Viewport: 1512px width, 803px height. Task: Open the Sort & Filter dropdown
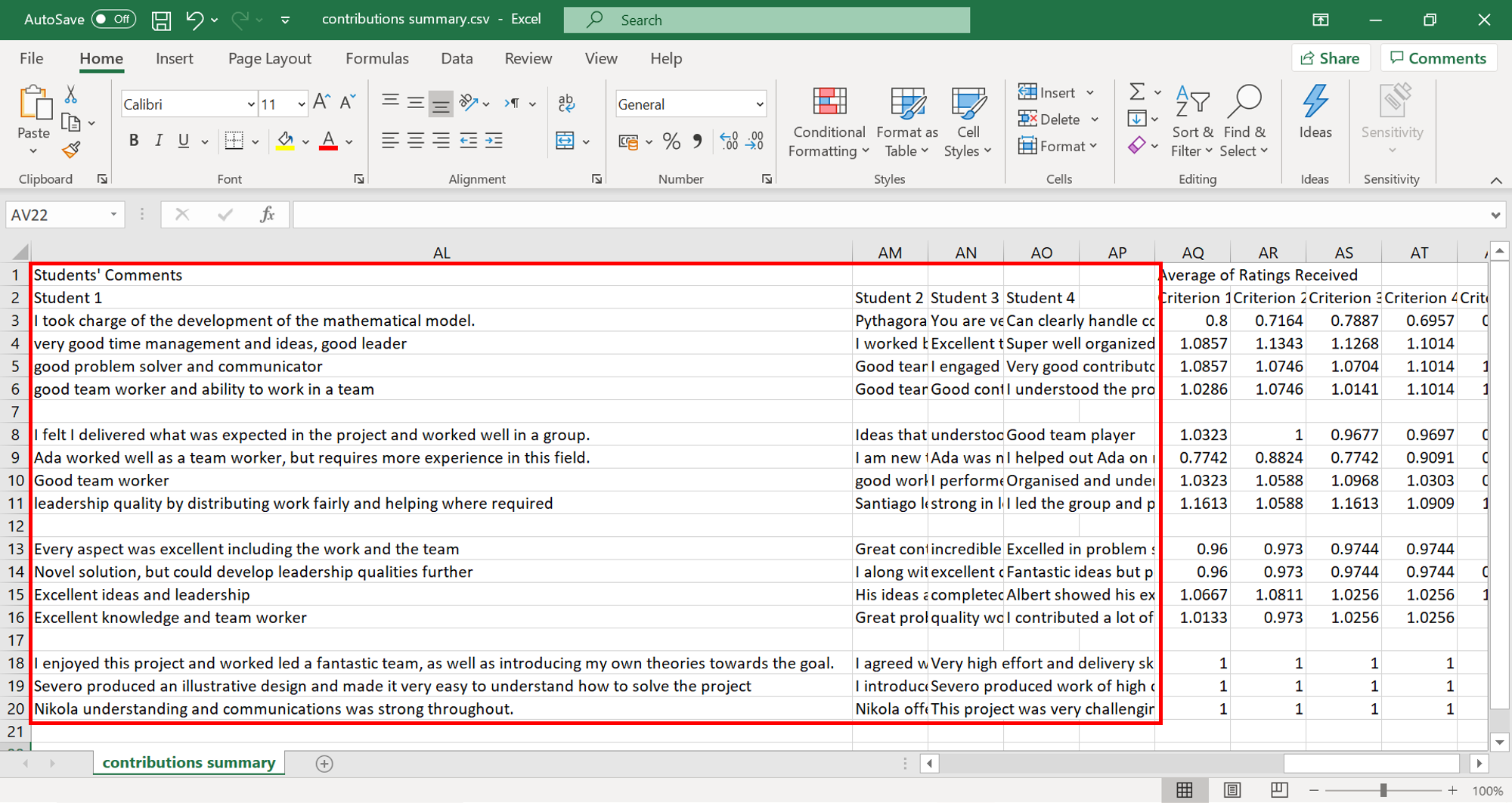1192,122
